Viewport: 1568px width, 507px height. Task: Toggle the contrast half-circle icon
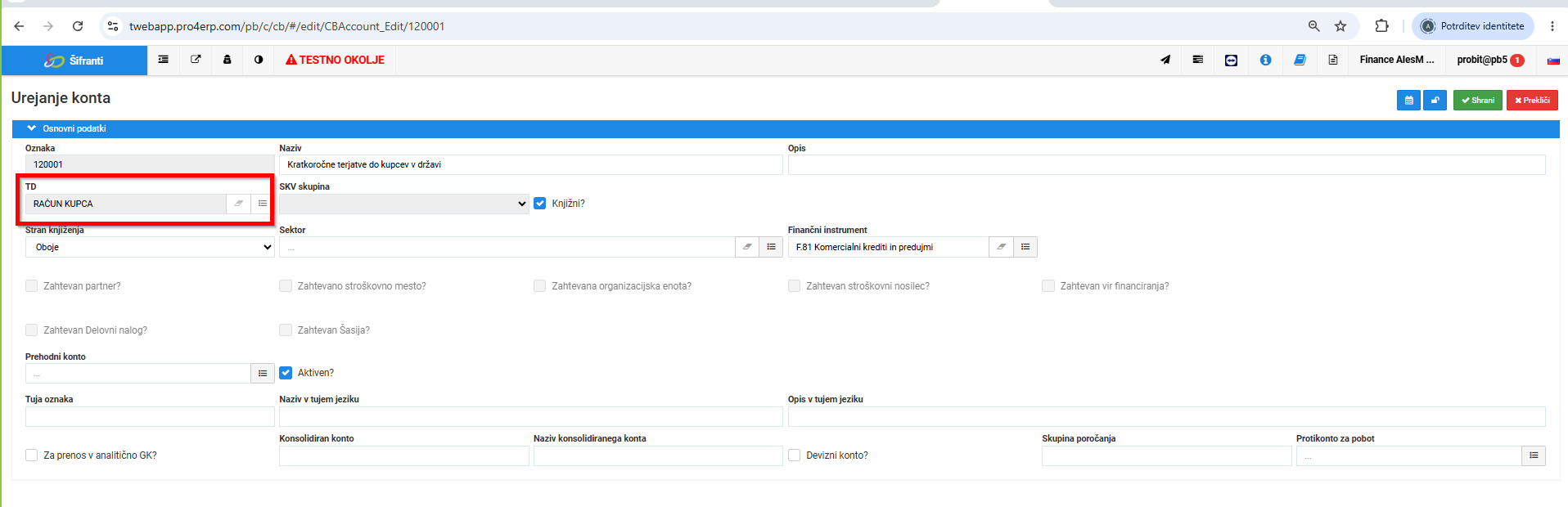point(259,60)
